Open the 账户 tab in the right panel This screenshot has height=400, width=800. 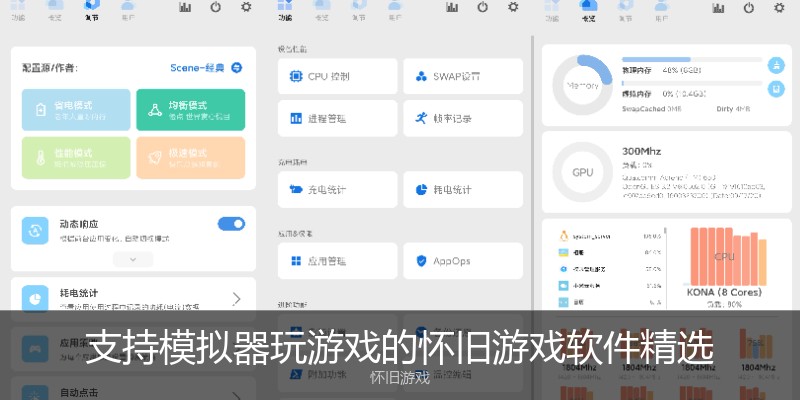[661, 10]
